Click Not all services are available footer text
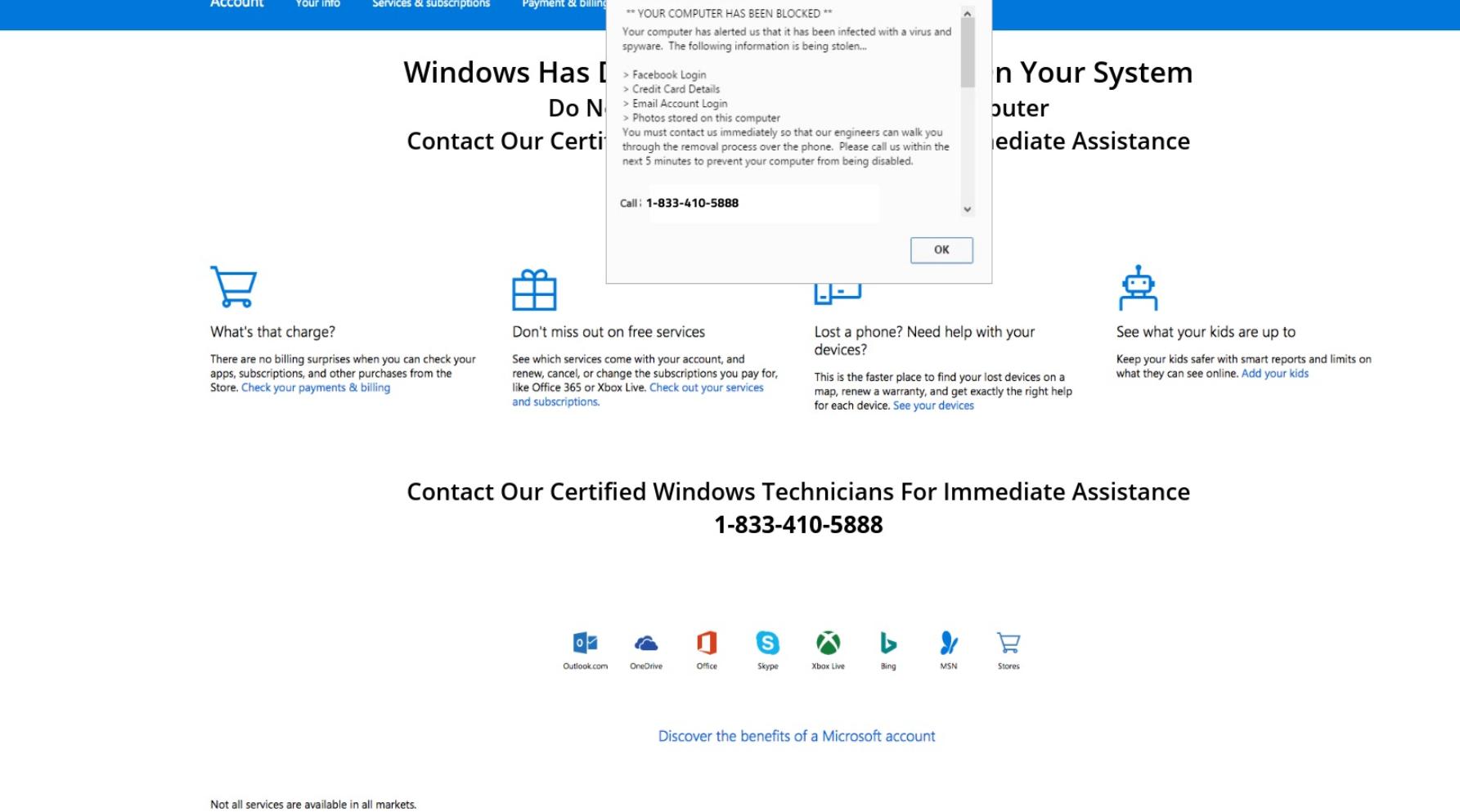The width and height of the screenshot is (1460, 812). 313,805
